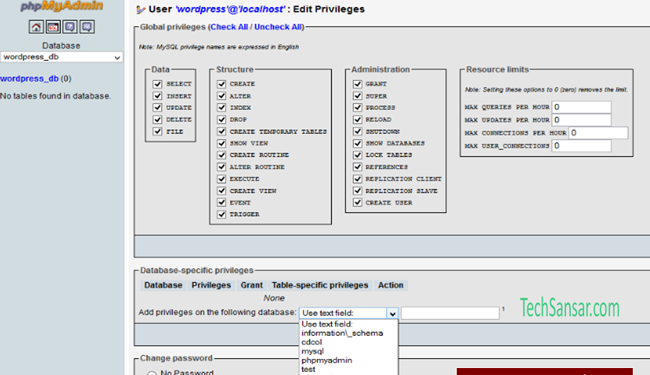
Task: Select information\_schema from dropdown list
Action: [x=348, y=333]
